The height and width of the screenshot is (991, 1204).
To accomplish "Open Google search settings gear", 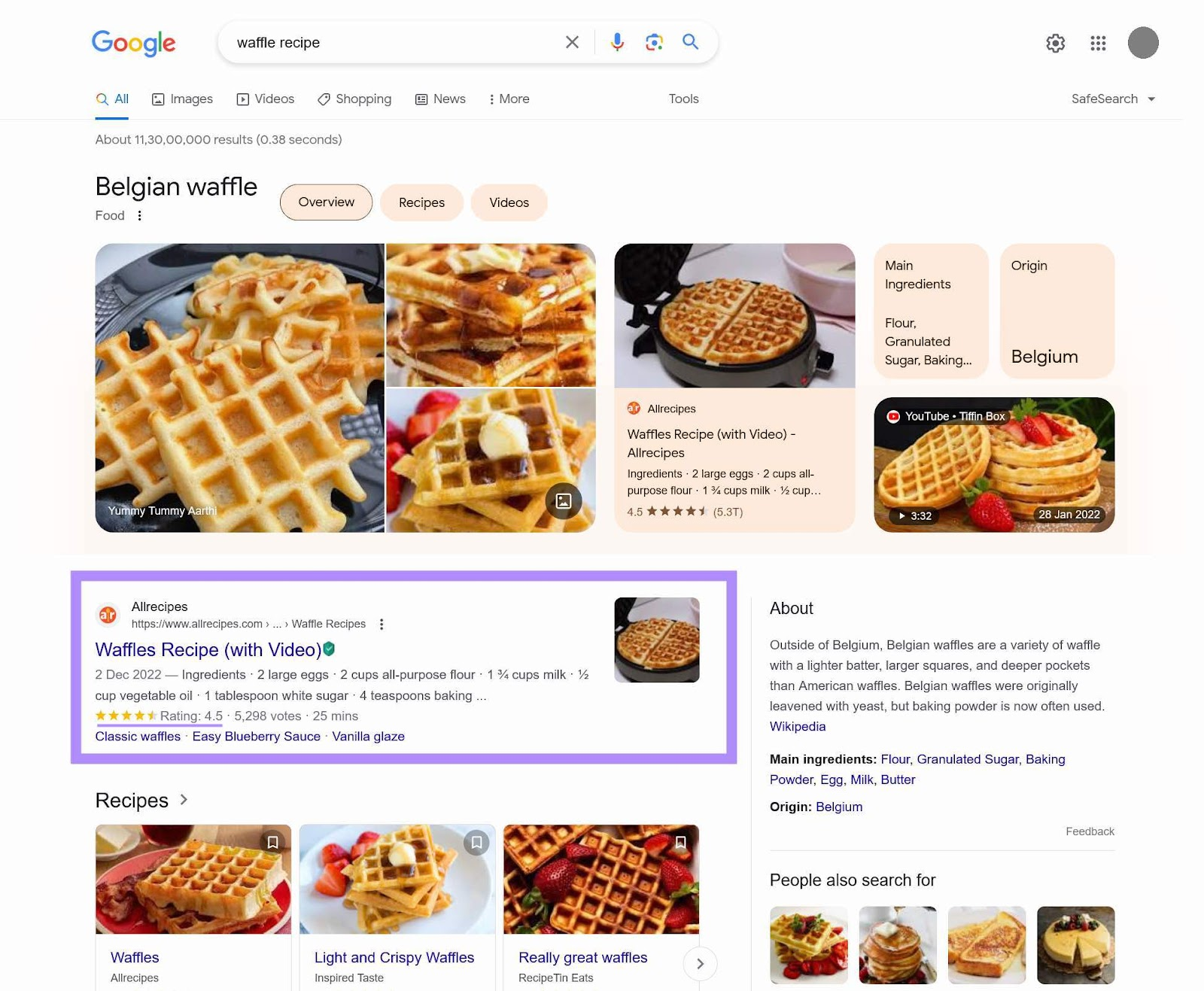I will 1056,44.
